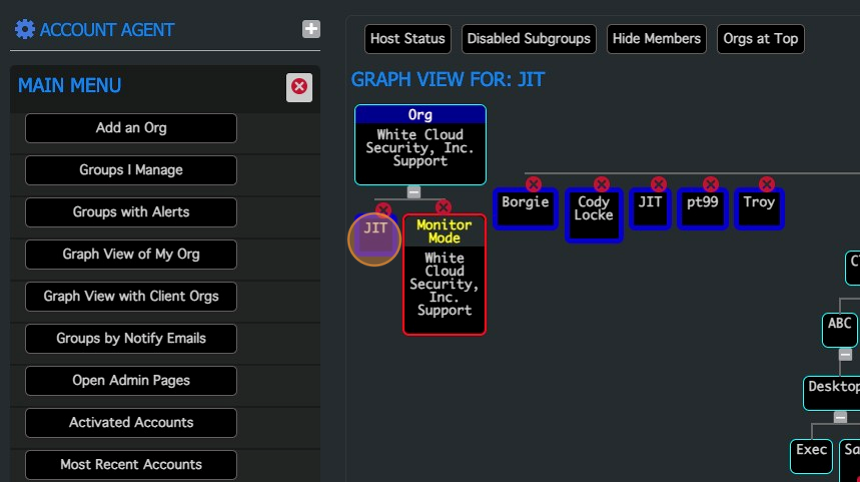Click red X above the top-row JIT member node
860x482 pixels.
tap(658, 184)
